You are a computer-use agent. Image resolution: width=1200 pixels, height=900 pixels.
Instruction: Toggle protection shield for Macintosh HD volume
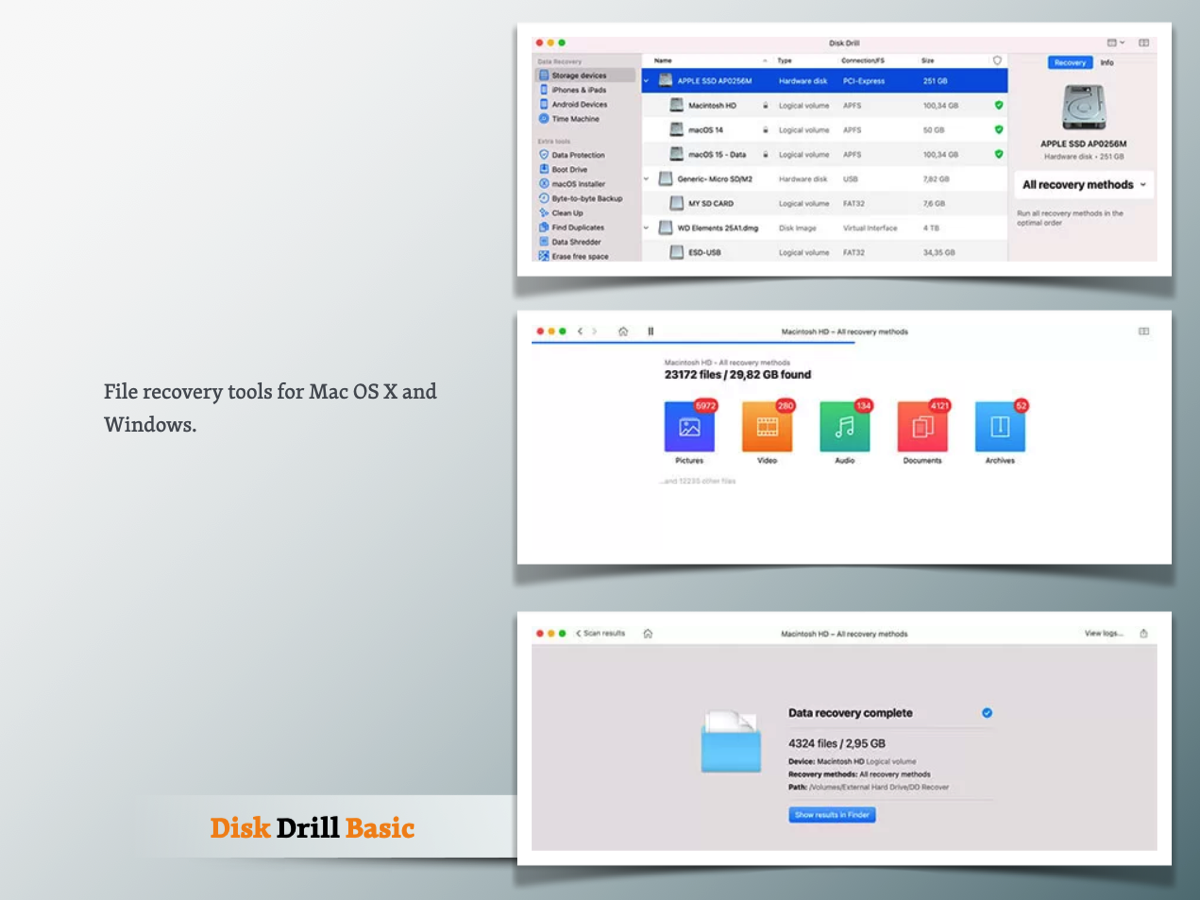(x=998, y=105)
